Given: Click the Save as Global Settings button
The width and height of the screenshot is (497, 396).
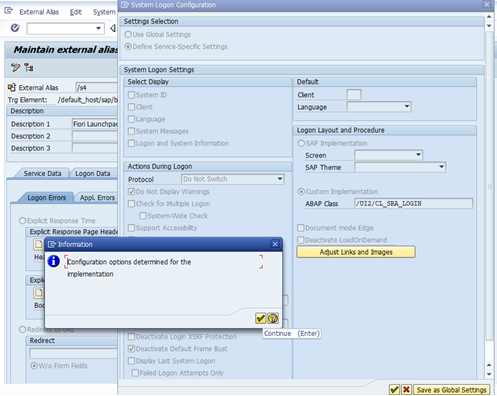Looking at the screenshot, I should (452, 390).
